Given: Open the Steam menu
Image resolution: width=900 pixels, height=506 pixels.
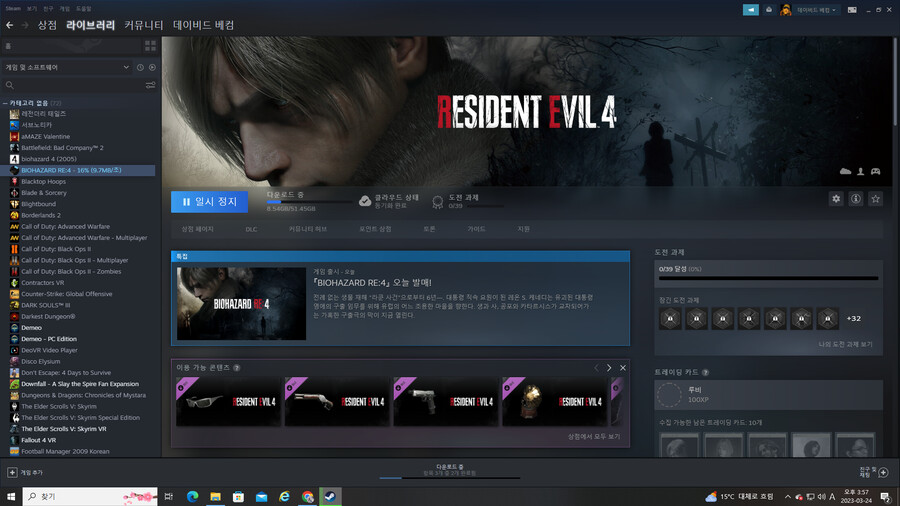Looking at the screenshot, I should [x=13, y=9].
